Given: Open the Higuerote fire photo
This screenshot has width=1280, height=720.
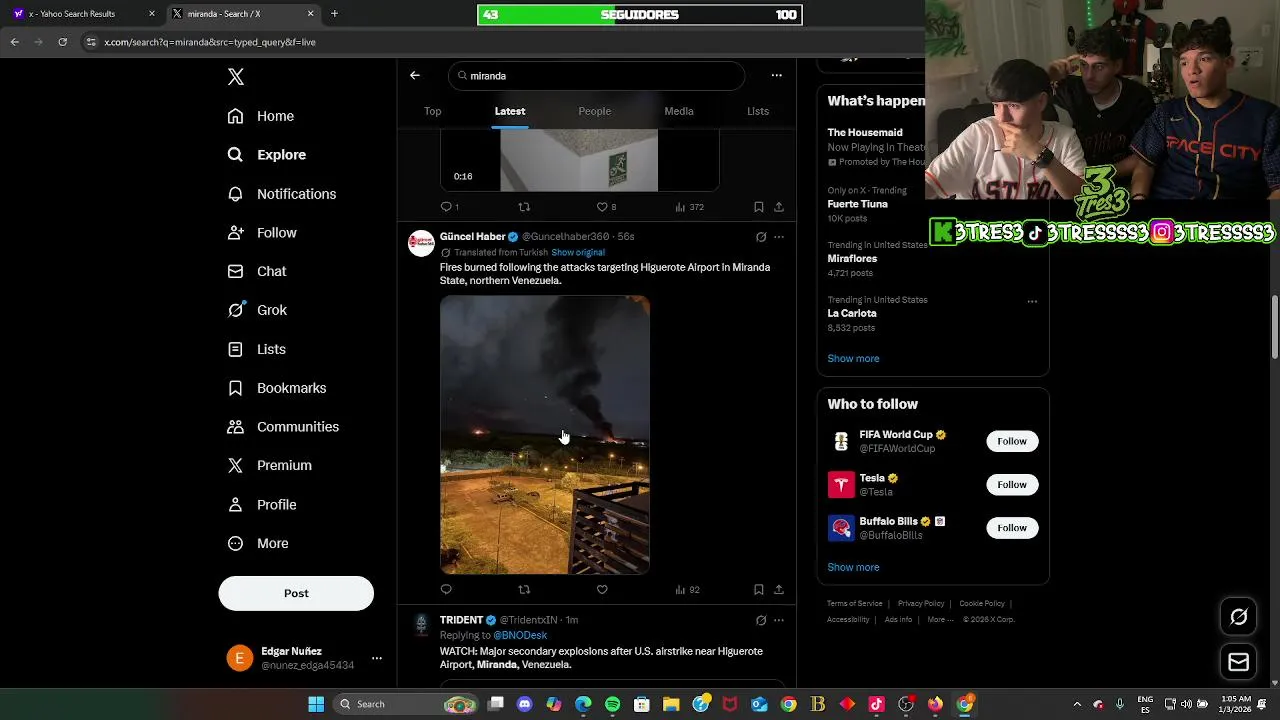Looking at the screenshot, I should (545, 435).
